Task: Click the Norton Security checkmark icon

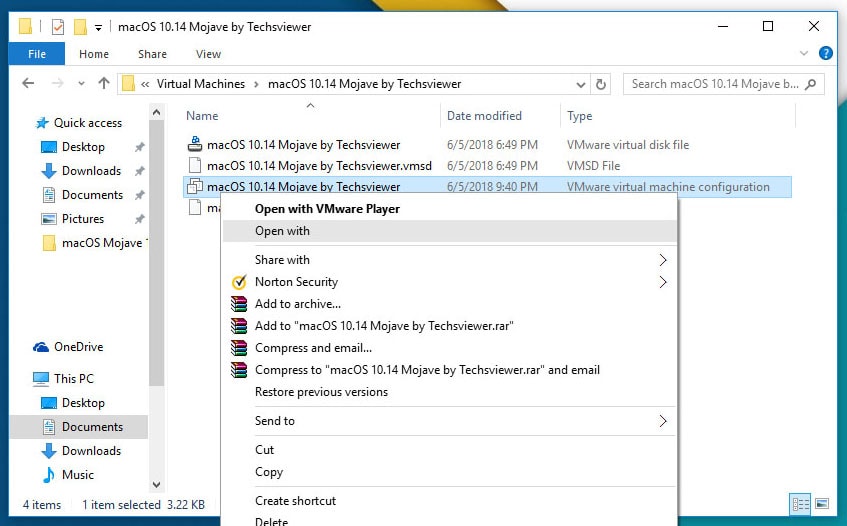Action: point(238,282)
